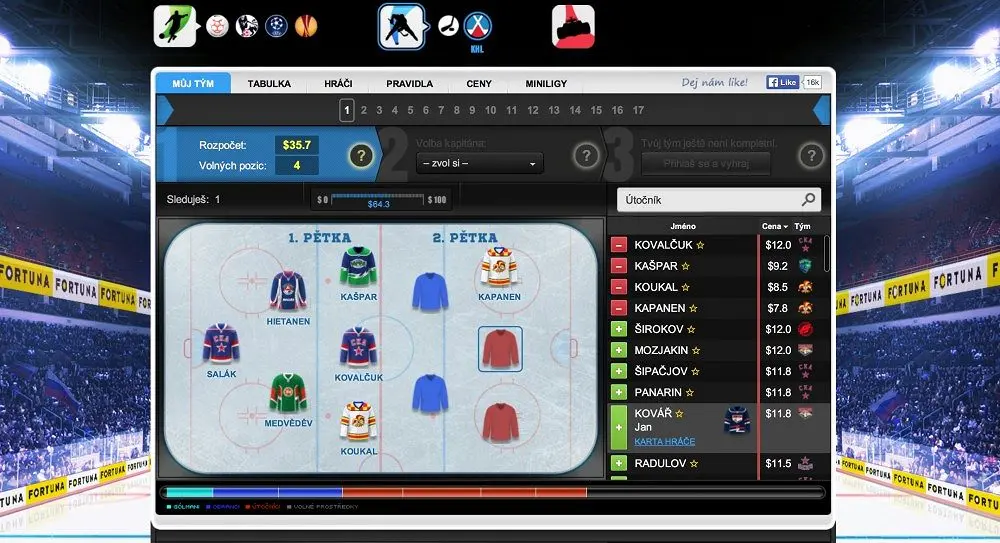Remove Kovalčuk with the red minus button

tap(619, 245)
